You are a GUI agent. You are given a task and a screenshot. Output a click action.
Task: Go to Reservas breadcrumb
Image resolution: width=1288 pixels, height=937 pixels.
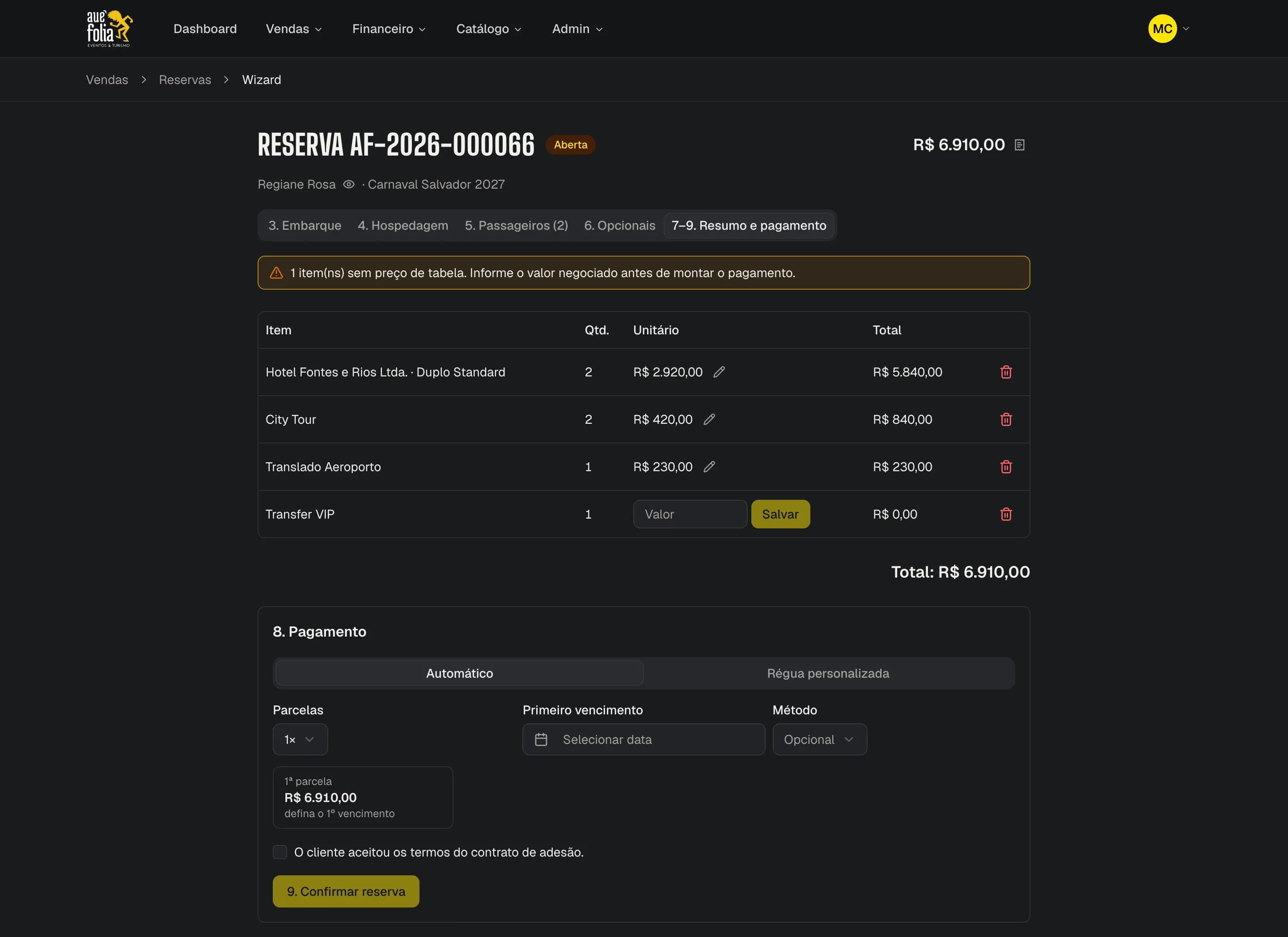point(185,80)
